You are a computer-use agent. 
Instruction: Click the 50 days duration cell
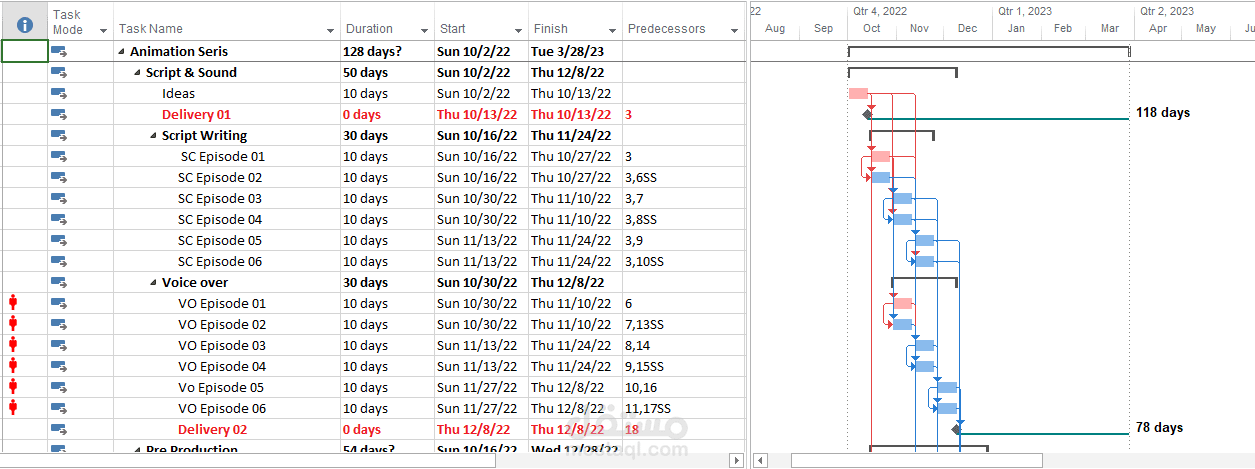(387, 72)
